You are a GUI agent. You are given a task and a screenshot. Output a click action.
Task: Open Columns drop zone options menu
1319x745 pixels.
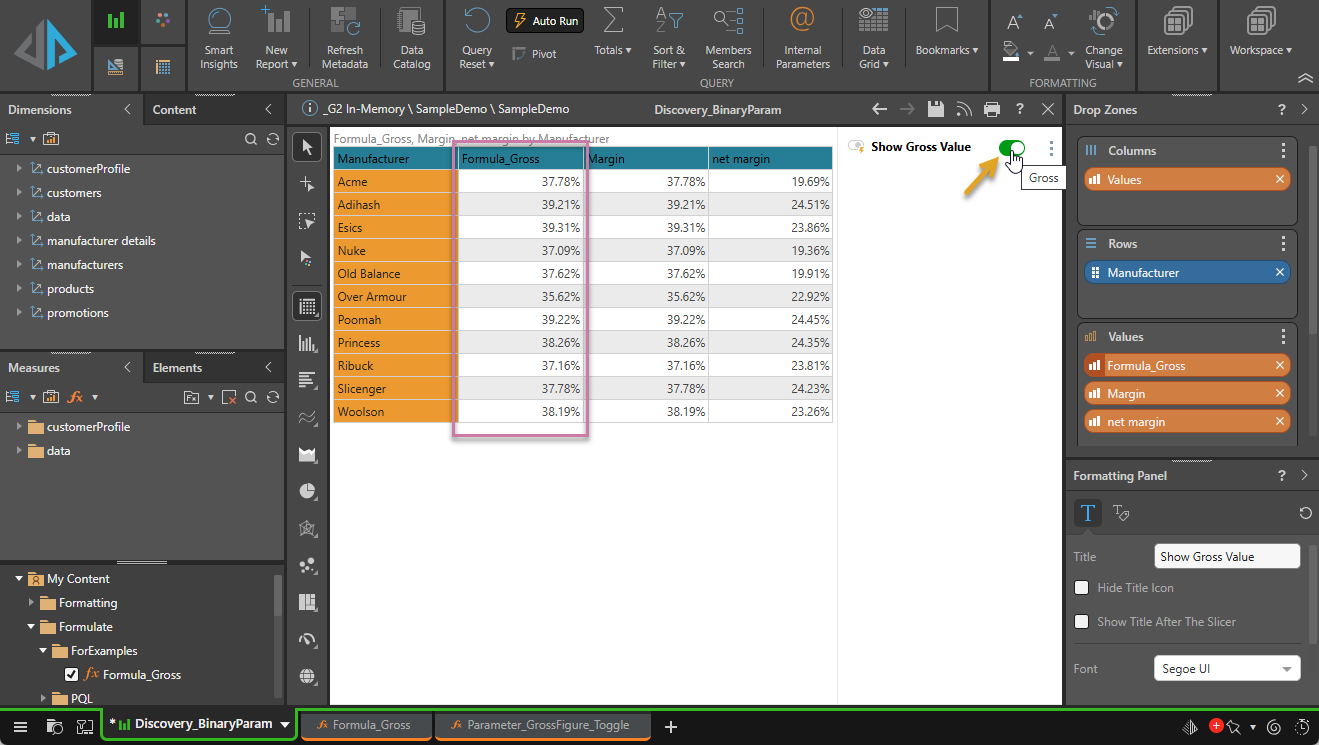coord(1283,151)
